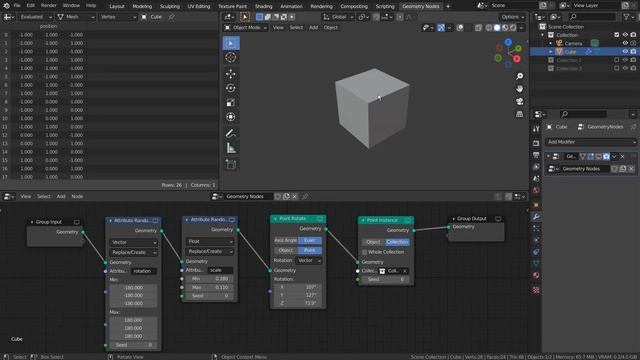Hide the Cube object eye icon in outliner
This screenshot has height=360, width=640.
tap(625, 52)
